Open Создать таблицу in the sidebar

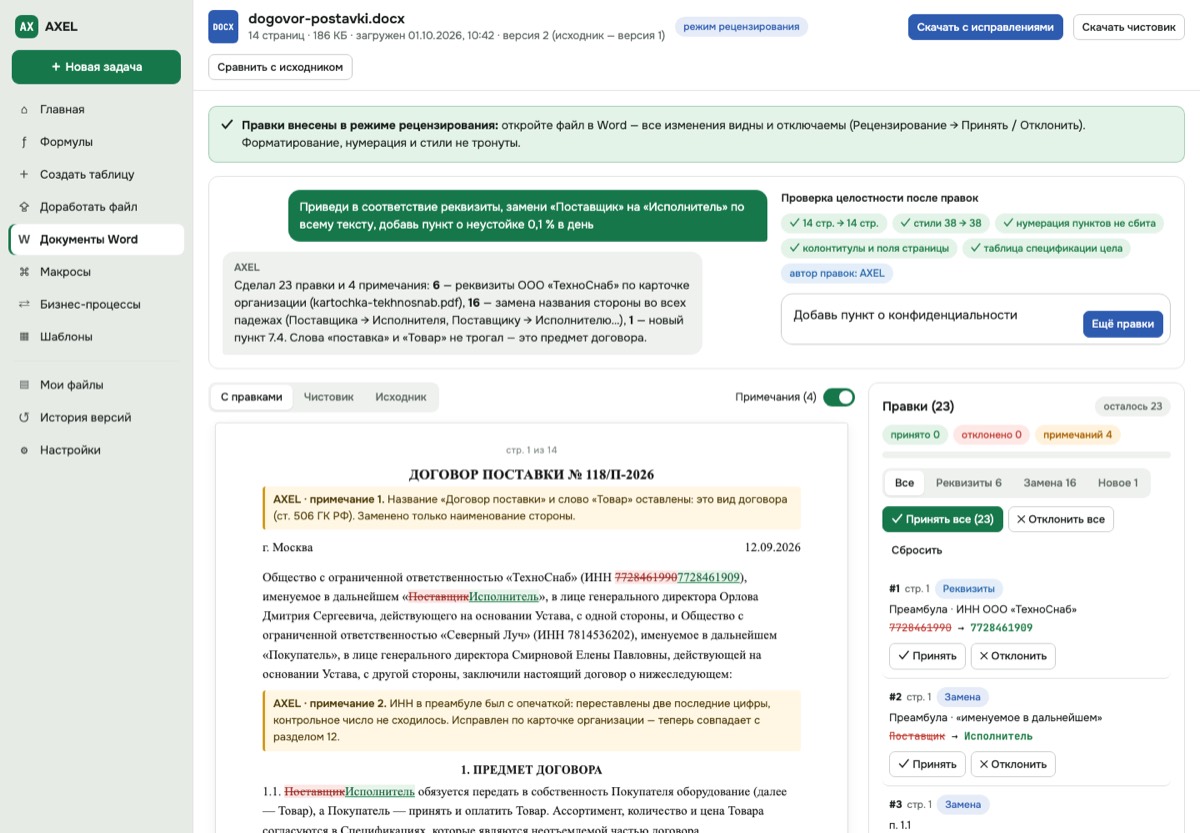pyautogui.click(x=96, y=174)
